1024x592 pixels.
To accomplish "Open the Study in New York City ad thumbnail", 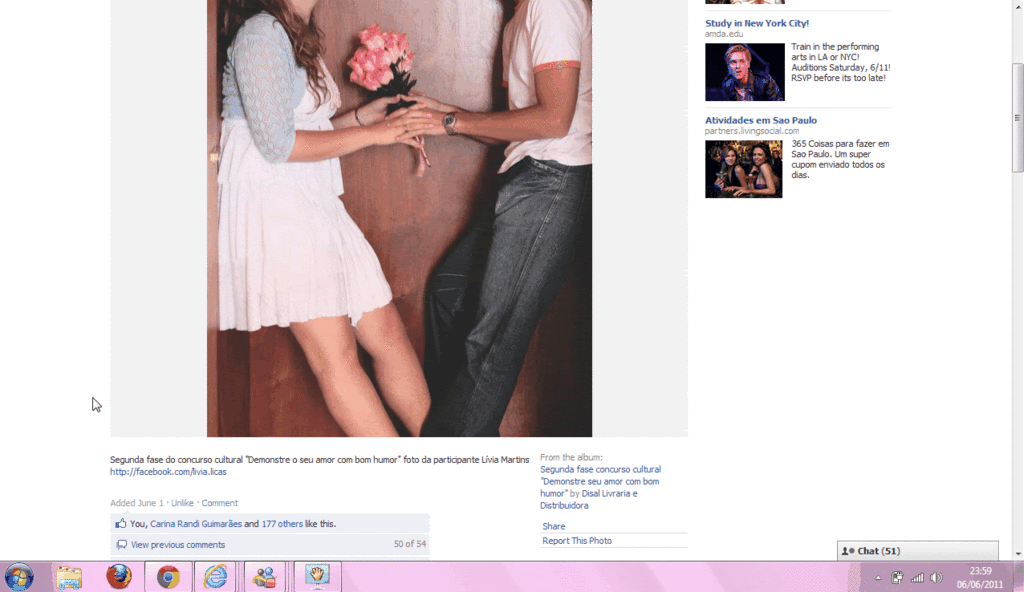I will [744, 72].
